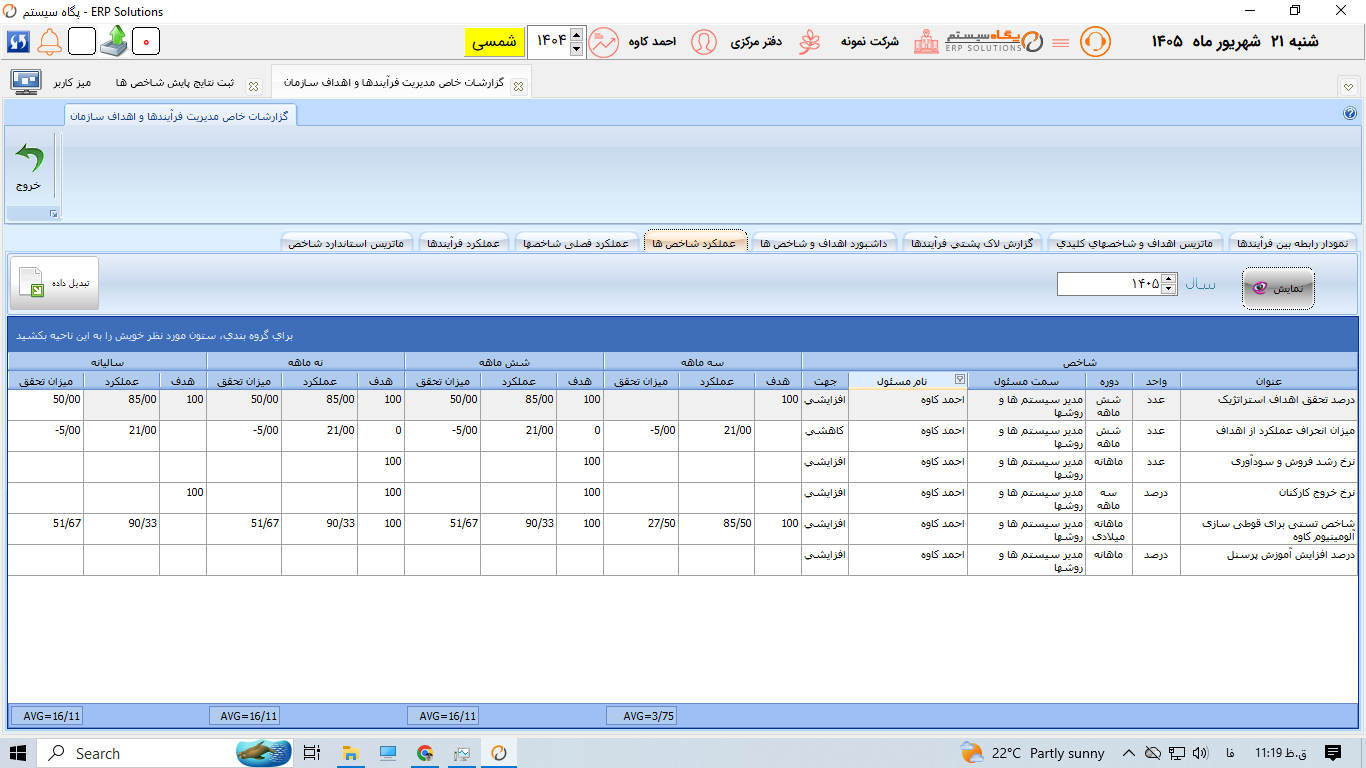Click the blue refresh arrows icon

click(x=19, y=42)
